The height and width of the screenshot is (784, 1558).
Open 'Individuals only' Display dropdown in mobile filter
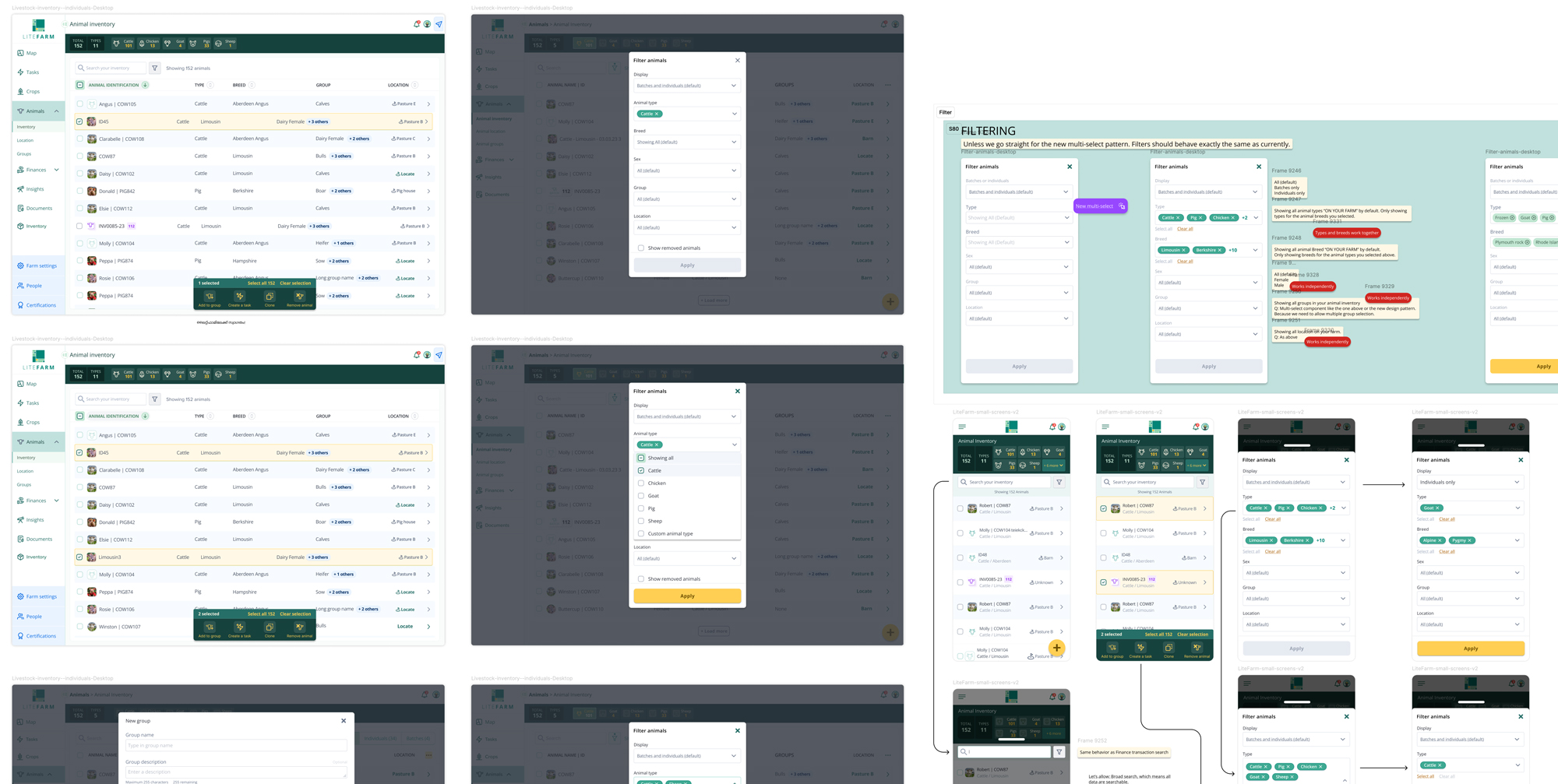coord(1470,482)
